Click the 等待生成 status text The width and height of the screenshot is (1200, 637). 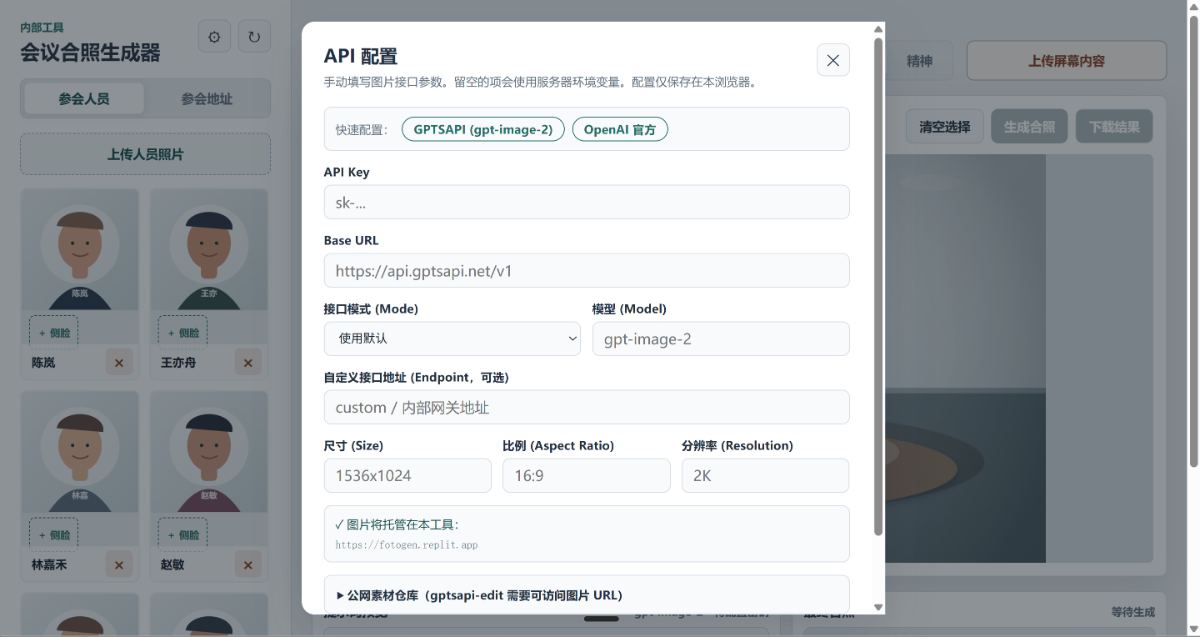[1132, 611]
